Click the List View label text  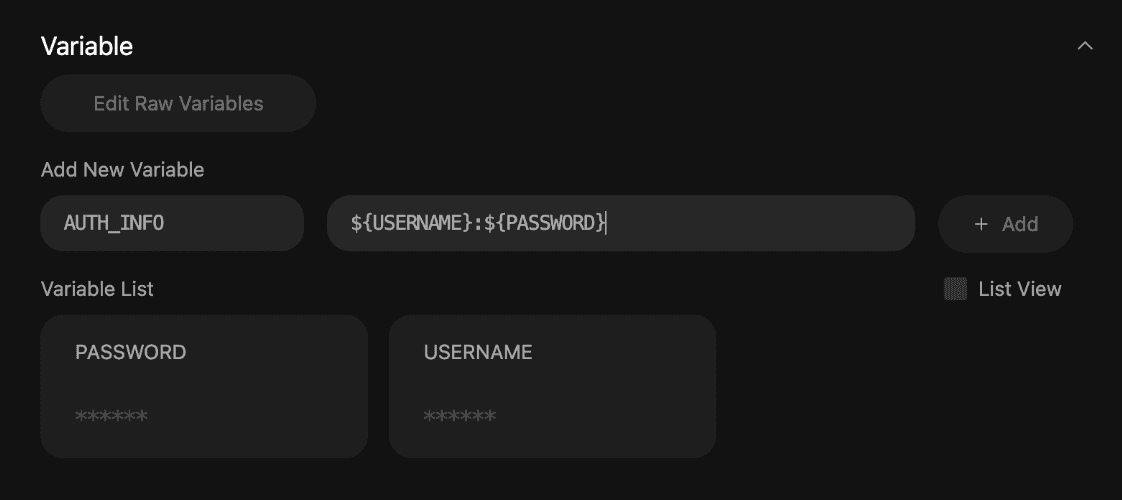tap(1020, 289)
